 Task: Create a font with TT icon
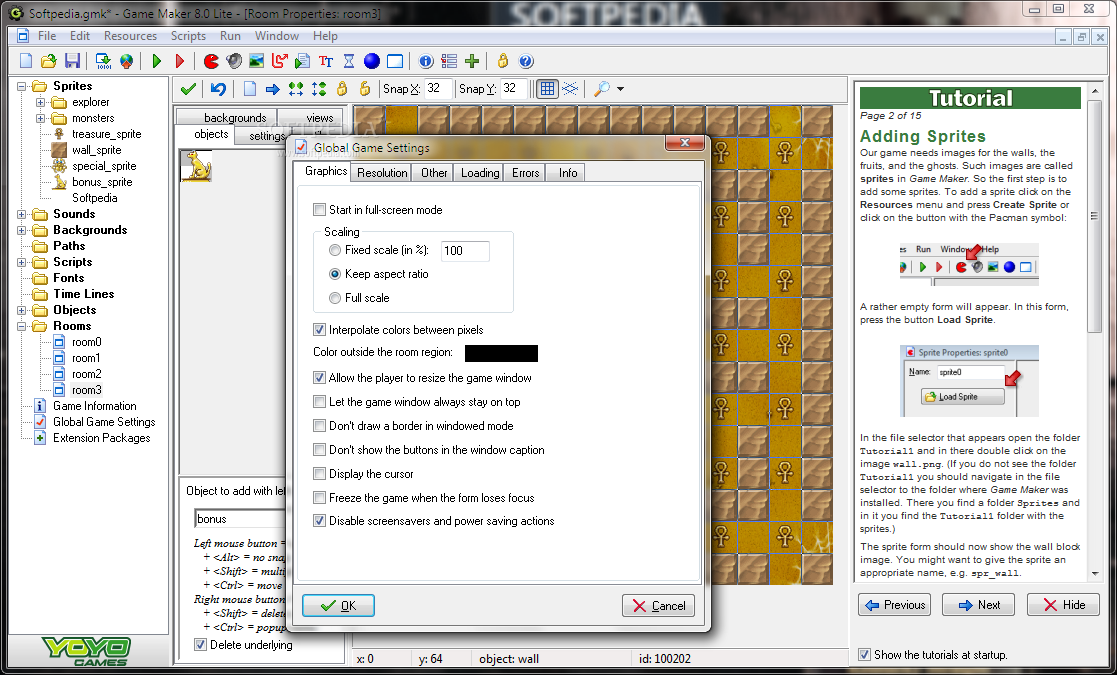(x=326, y=61)
